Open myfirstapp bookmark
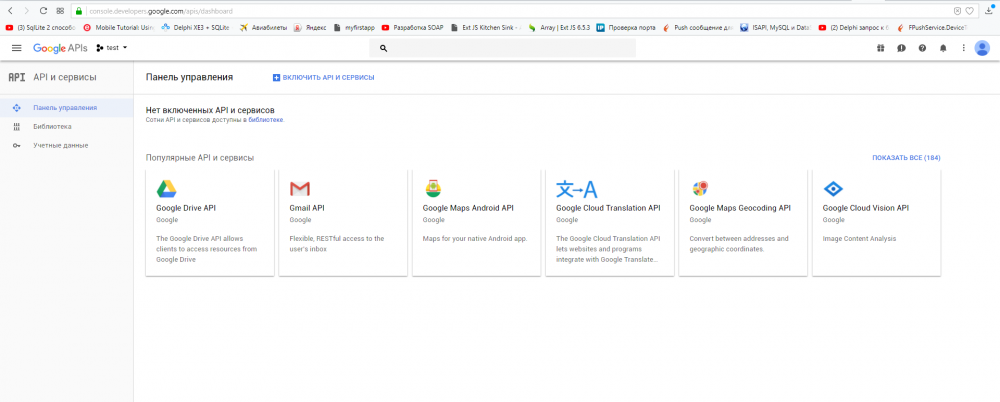 click(x=354, y=27)
